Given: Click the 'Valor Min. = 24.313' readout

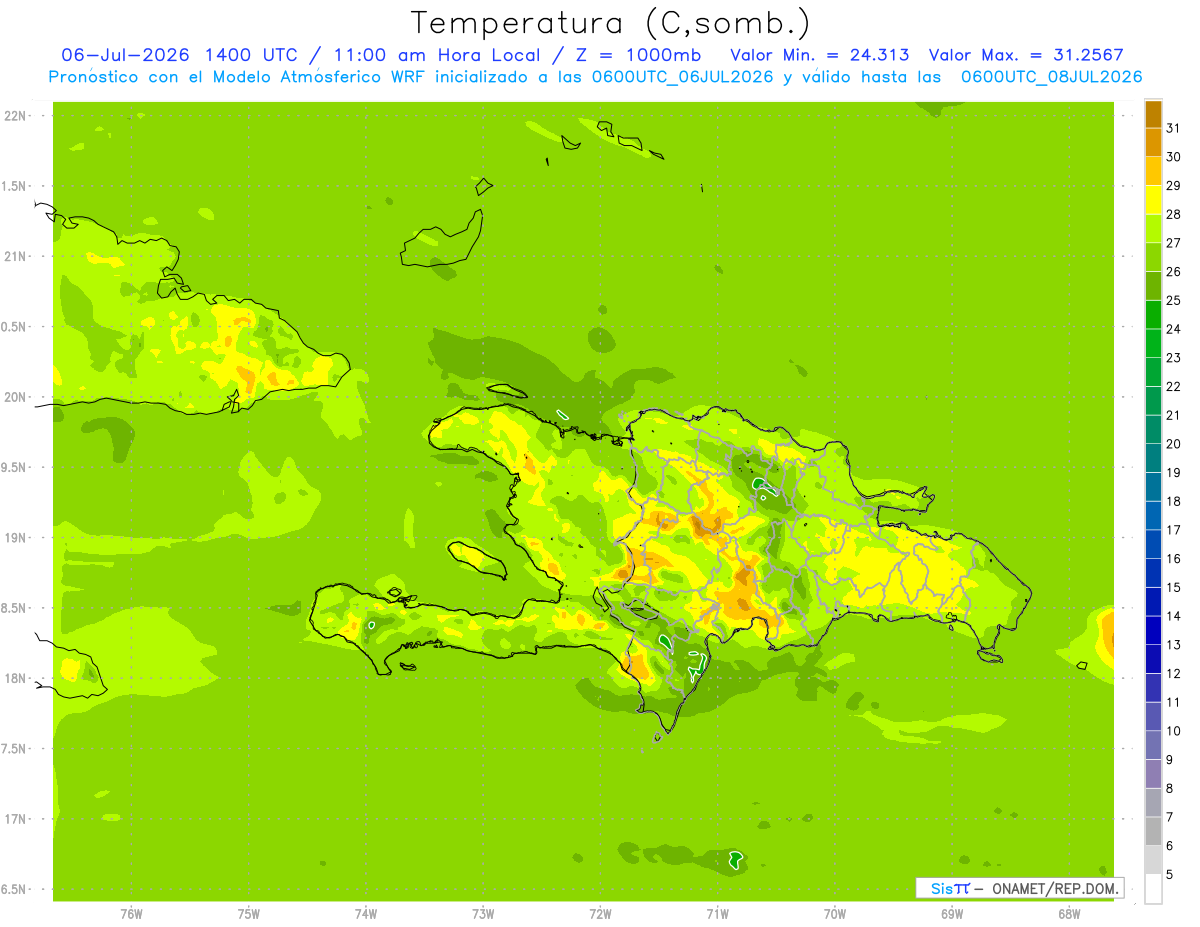Looking at the screenshot, I should 820,55.
